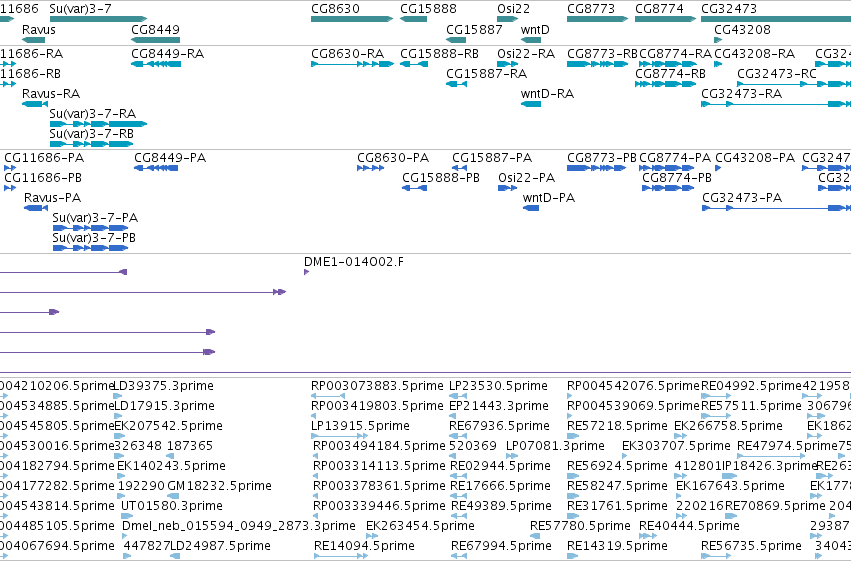Click transcript CG8449-RA

click(168, 54)
